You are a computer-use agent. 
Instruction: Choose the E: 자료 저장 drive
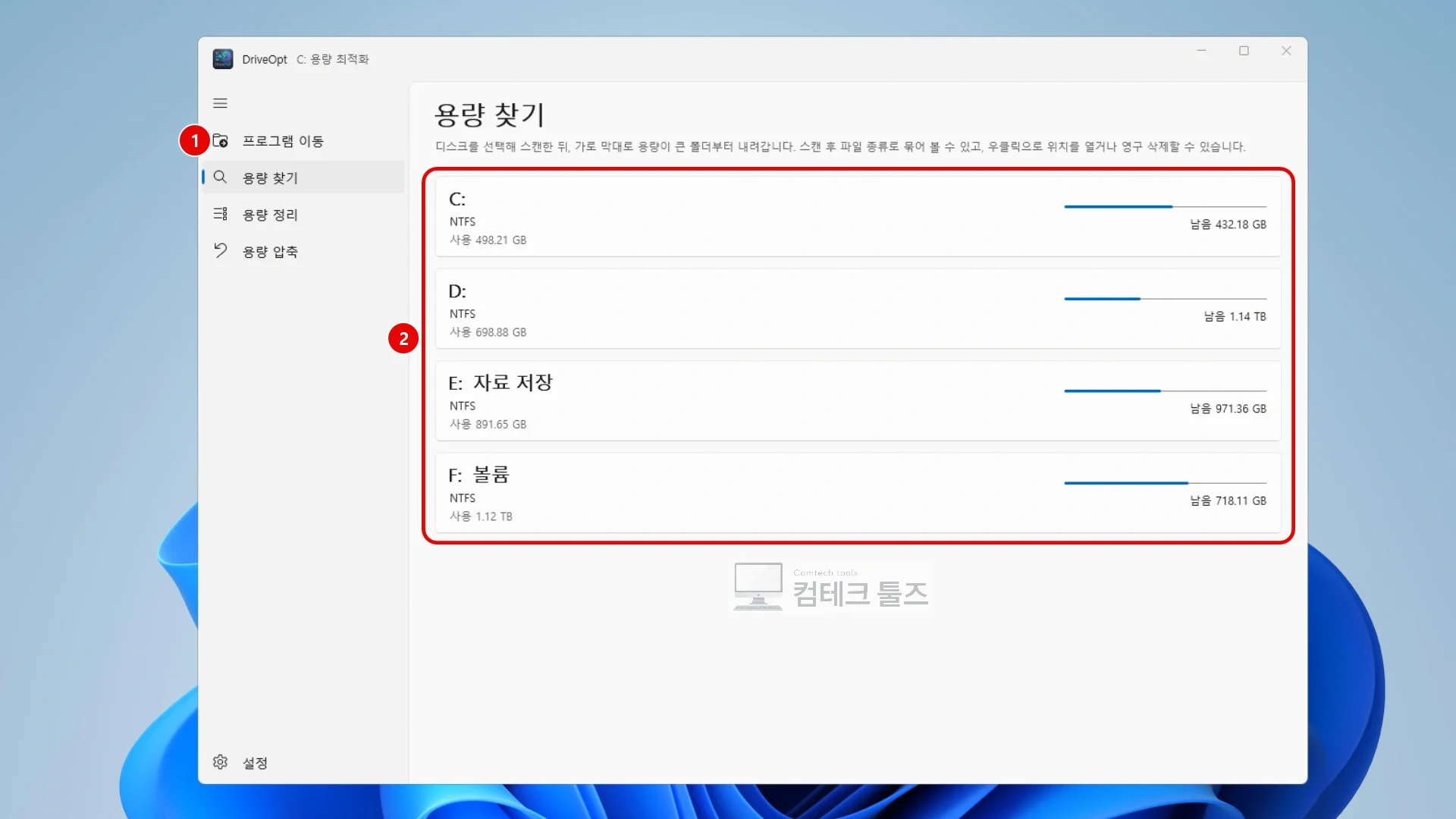click(x=858, y=400)
